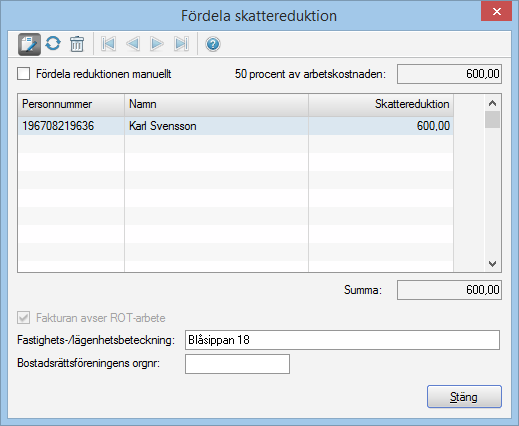
Task: Click the Bostadsrättsföreningens orgnr input field
Action: pyautogui.click(x=237, y=364)
